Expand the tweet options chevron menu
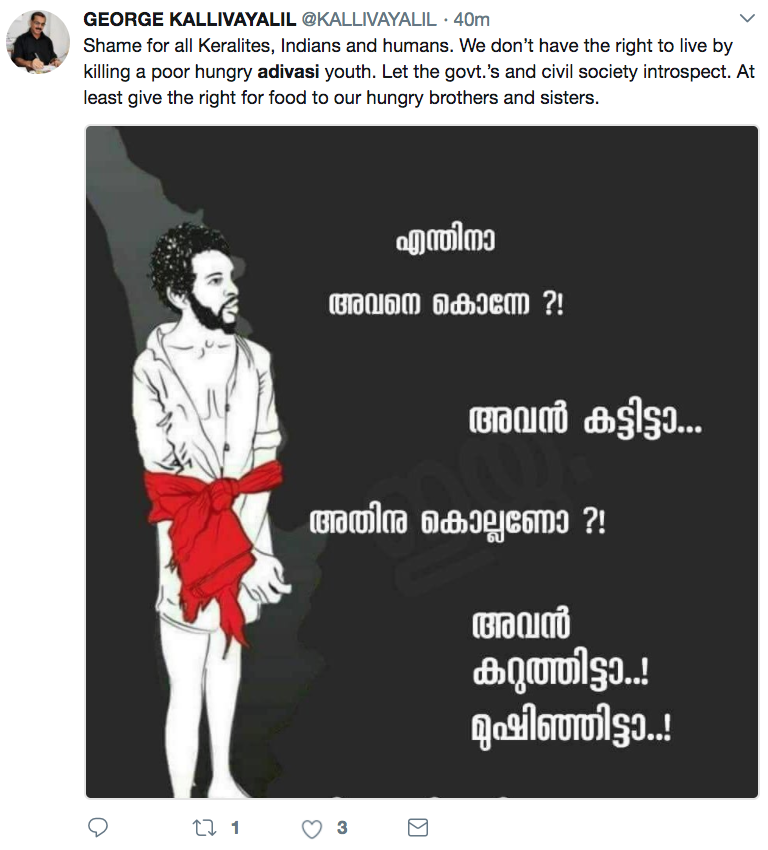The image size is (768, 850). (x=747, y=18)
